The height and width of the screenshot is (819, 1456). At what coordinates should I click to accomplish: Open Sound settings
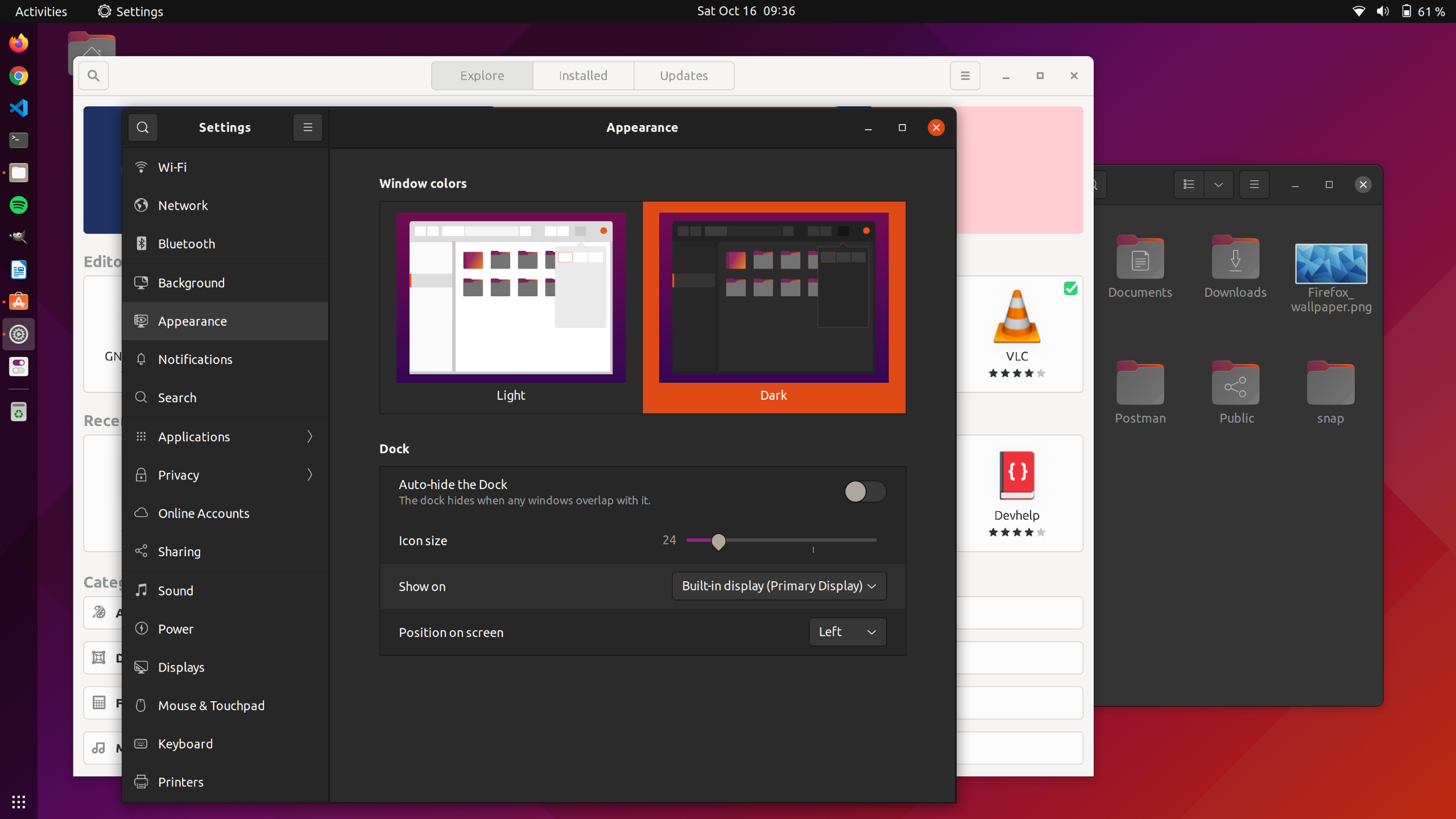pyautogui.click(x=225, y=590)
